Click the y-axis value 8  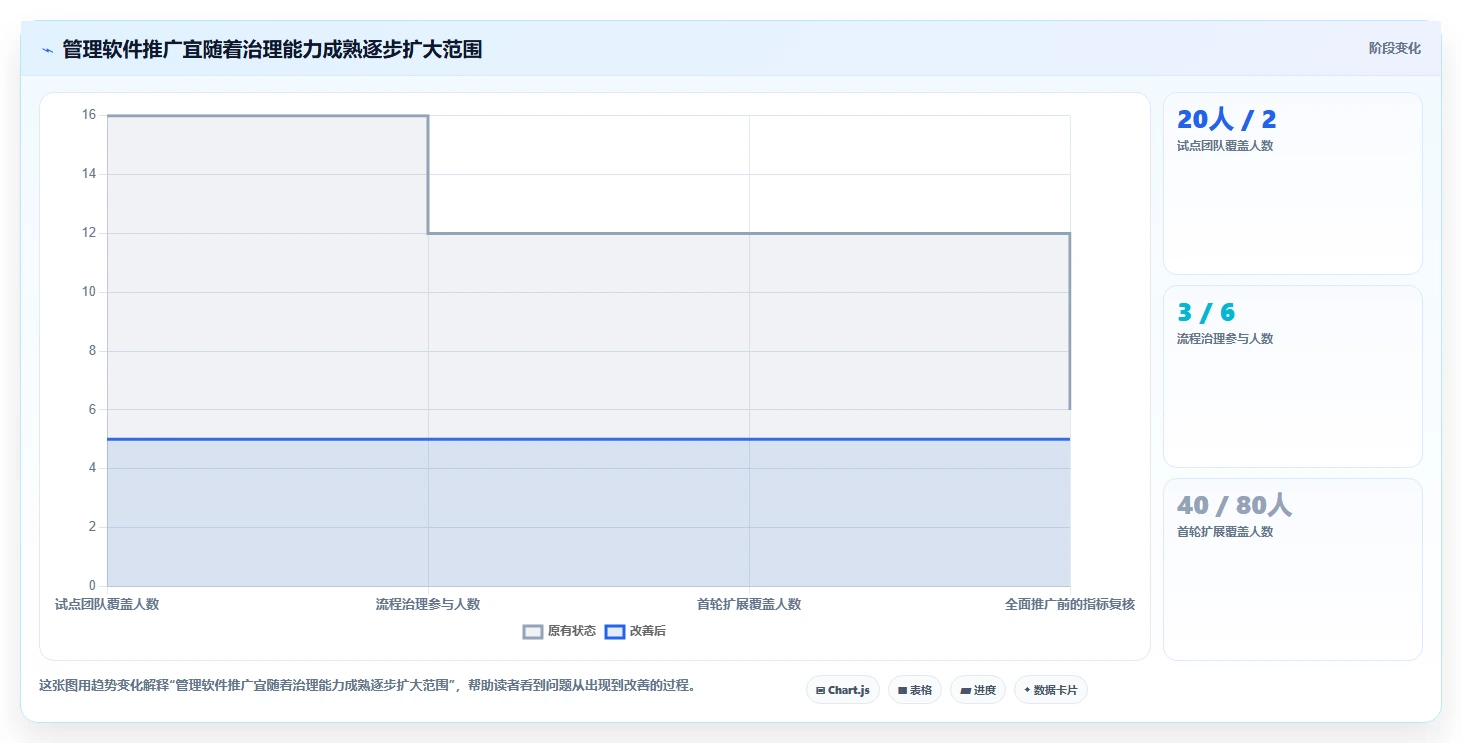pos(92,351)
